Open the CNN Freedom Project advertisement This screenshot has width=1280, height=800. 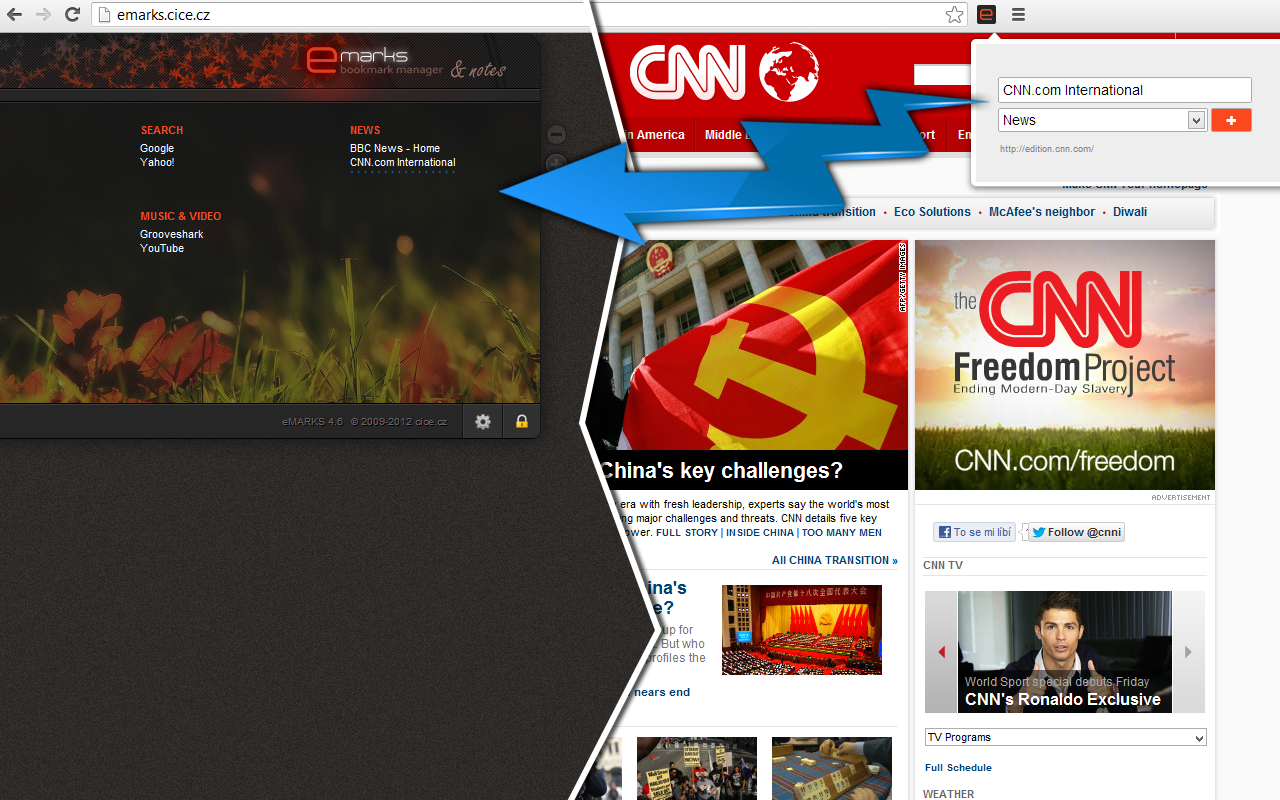pyautogui.click(x=1065, y=365)
